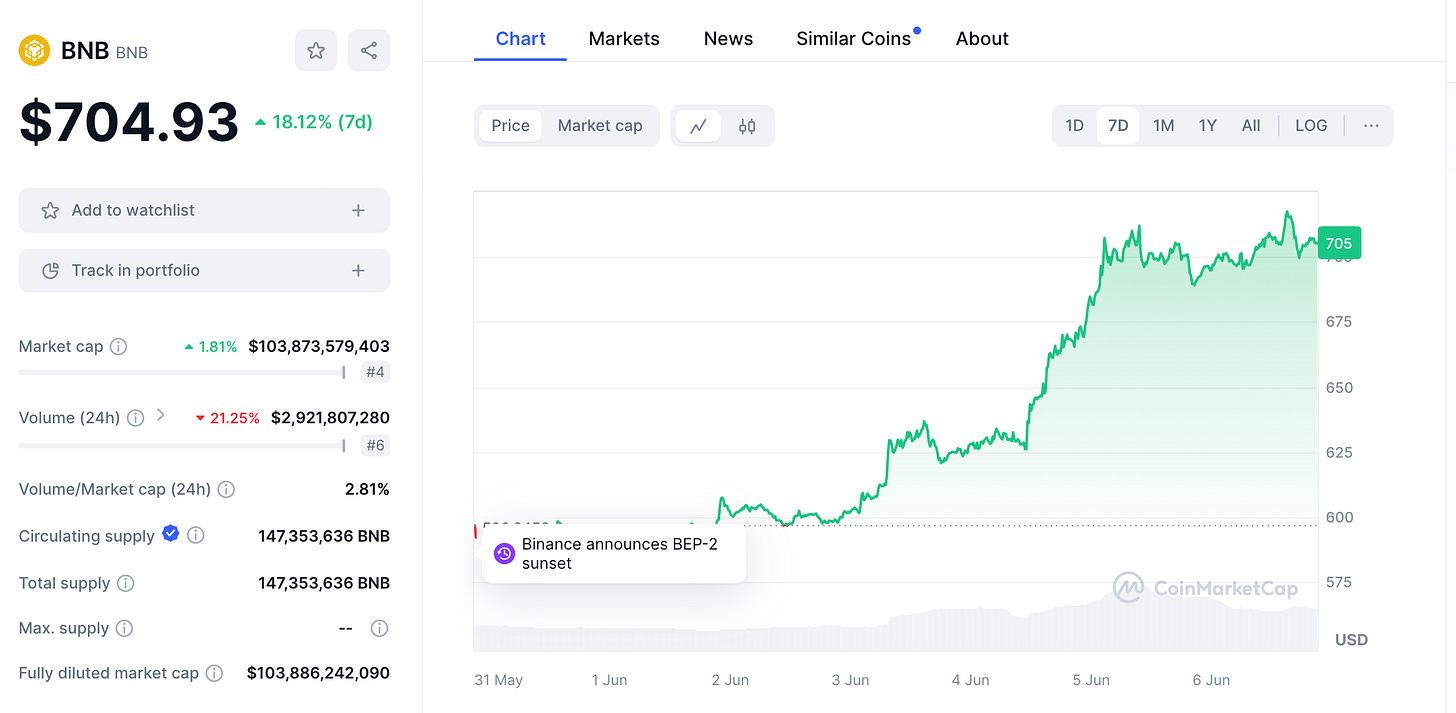Click the $704.93 price value
Viewport: 1456px width, 713px height.
coord(129,123)
